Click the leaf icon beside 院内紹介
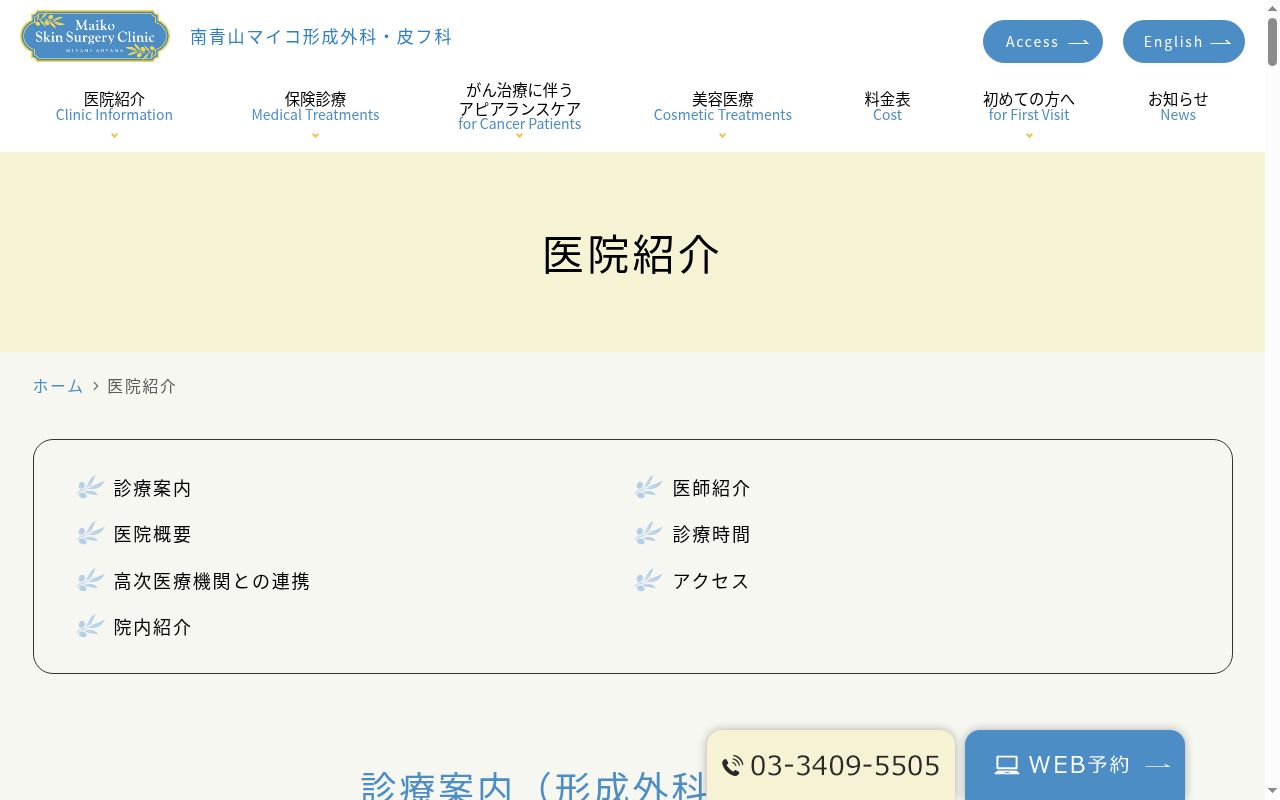This screenshot has height=800, width=1280. coord(90,626)
